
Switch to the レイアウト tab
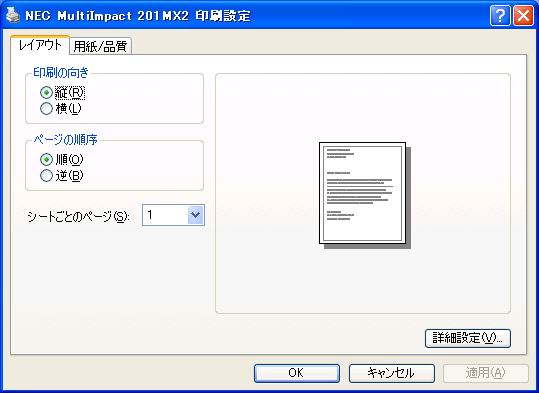(x=40, y=45)
